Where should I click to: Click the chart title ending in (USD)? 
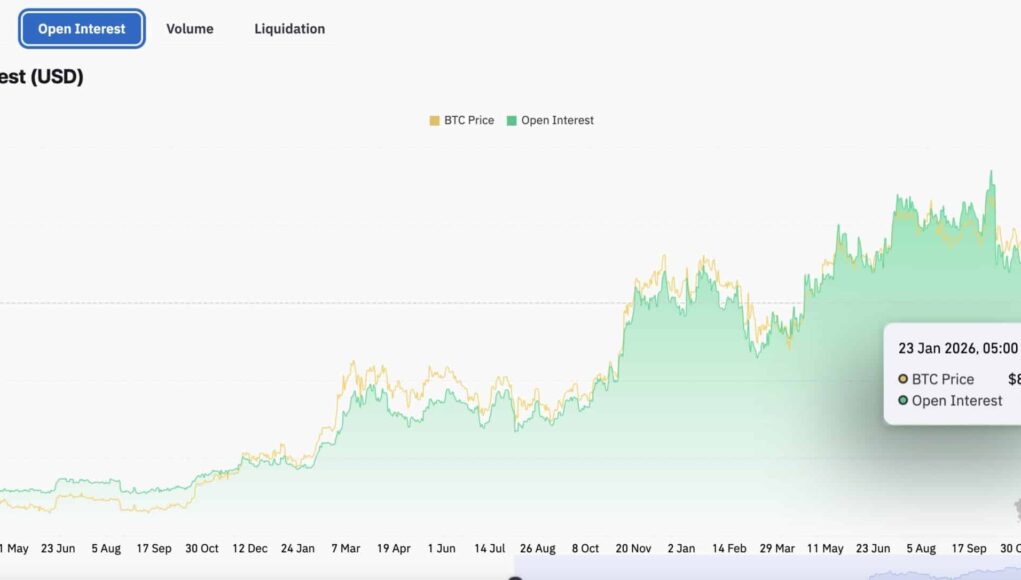[x=41, y=77]
